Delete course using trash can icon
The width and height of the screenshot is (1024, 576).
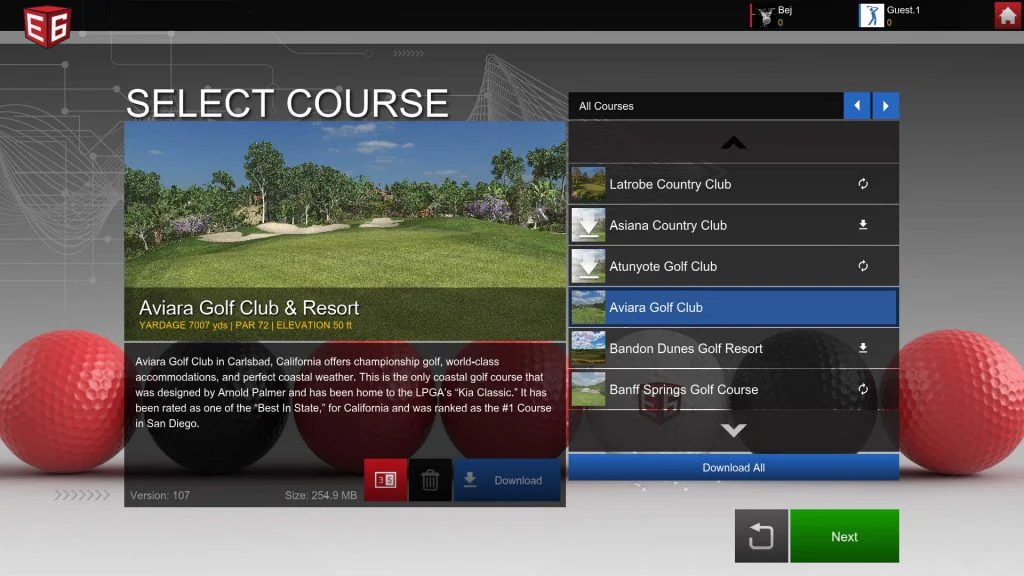point(430,480)
